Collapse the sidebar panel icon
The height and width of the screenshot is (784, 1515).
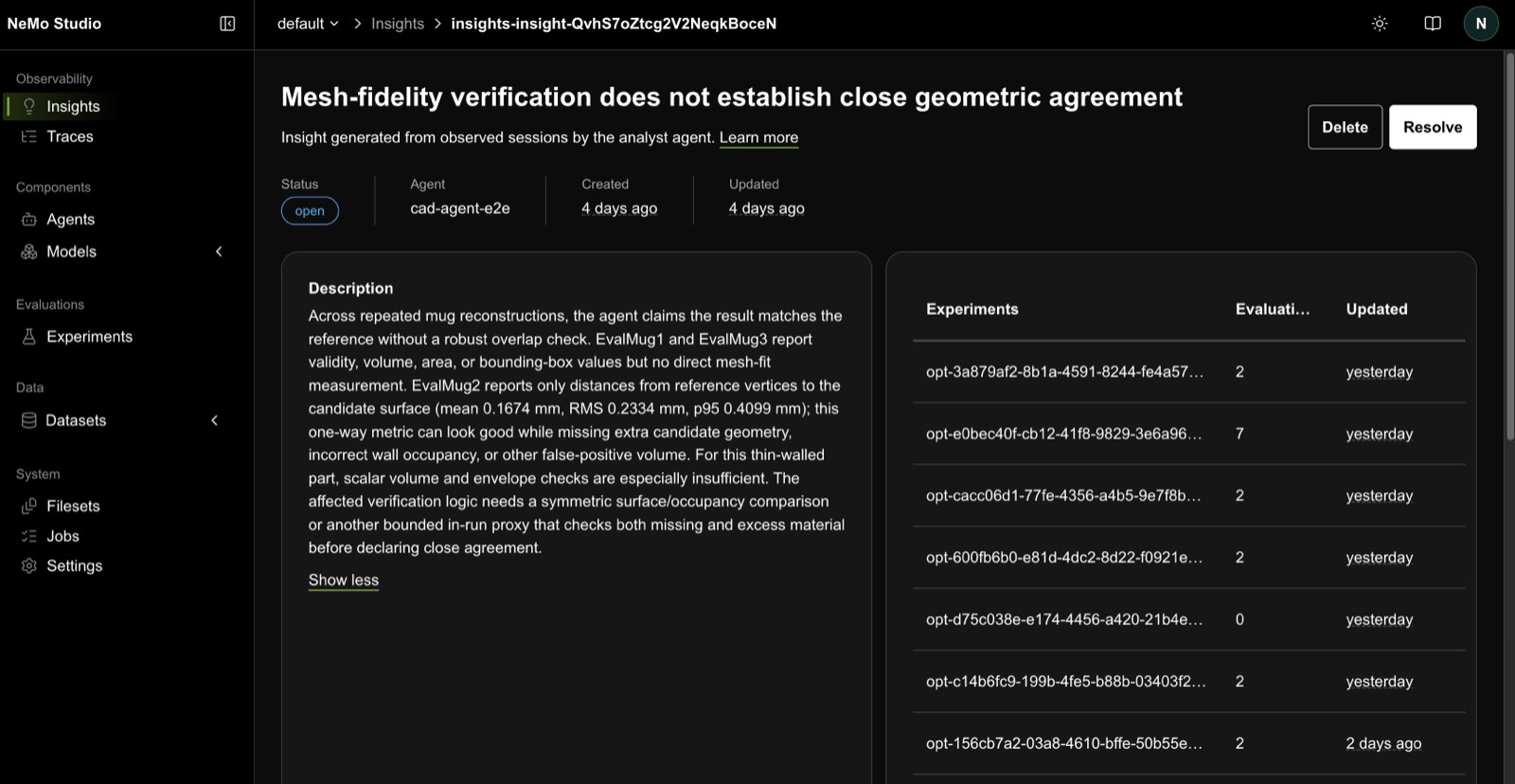tap(227, 24)
